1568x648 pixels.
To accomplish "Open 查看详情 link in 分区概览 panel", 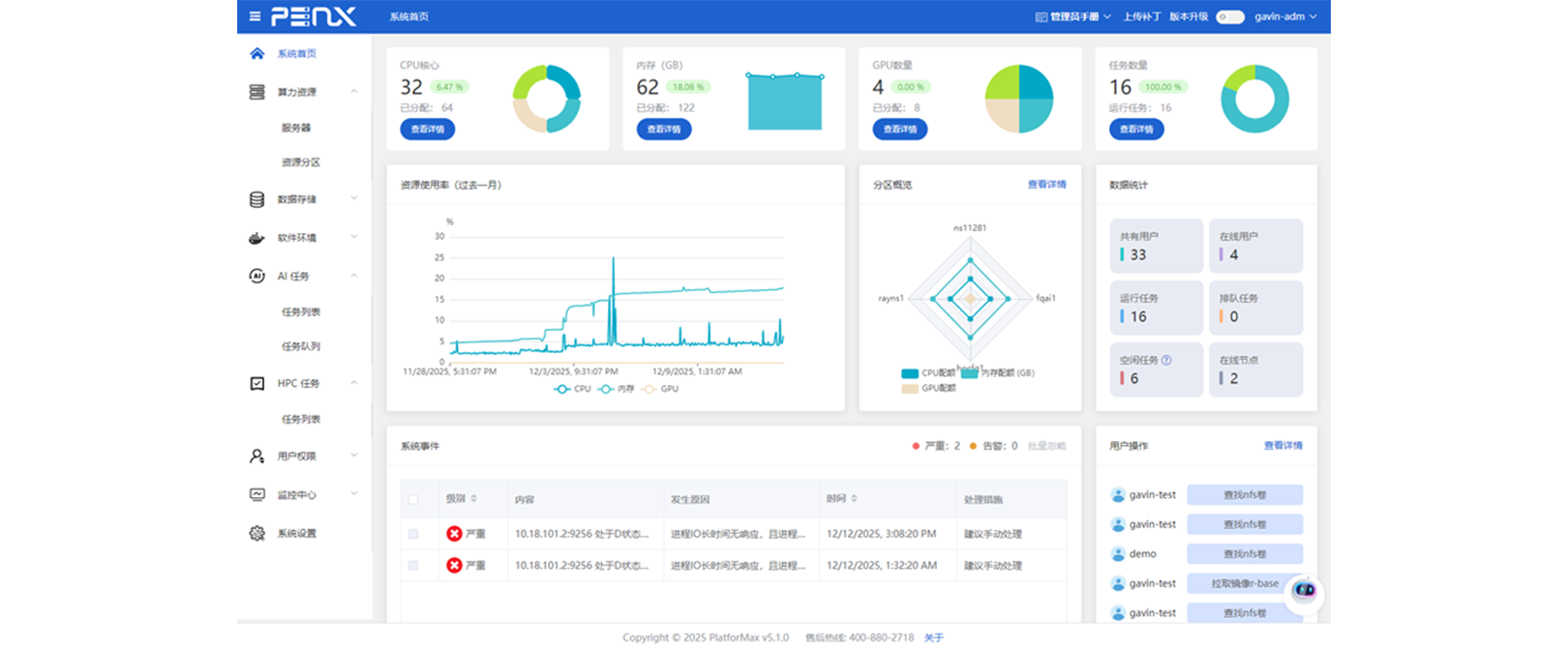I will [1046, 185].
